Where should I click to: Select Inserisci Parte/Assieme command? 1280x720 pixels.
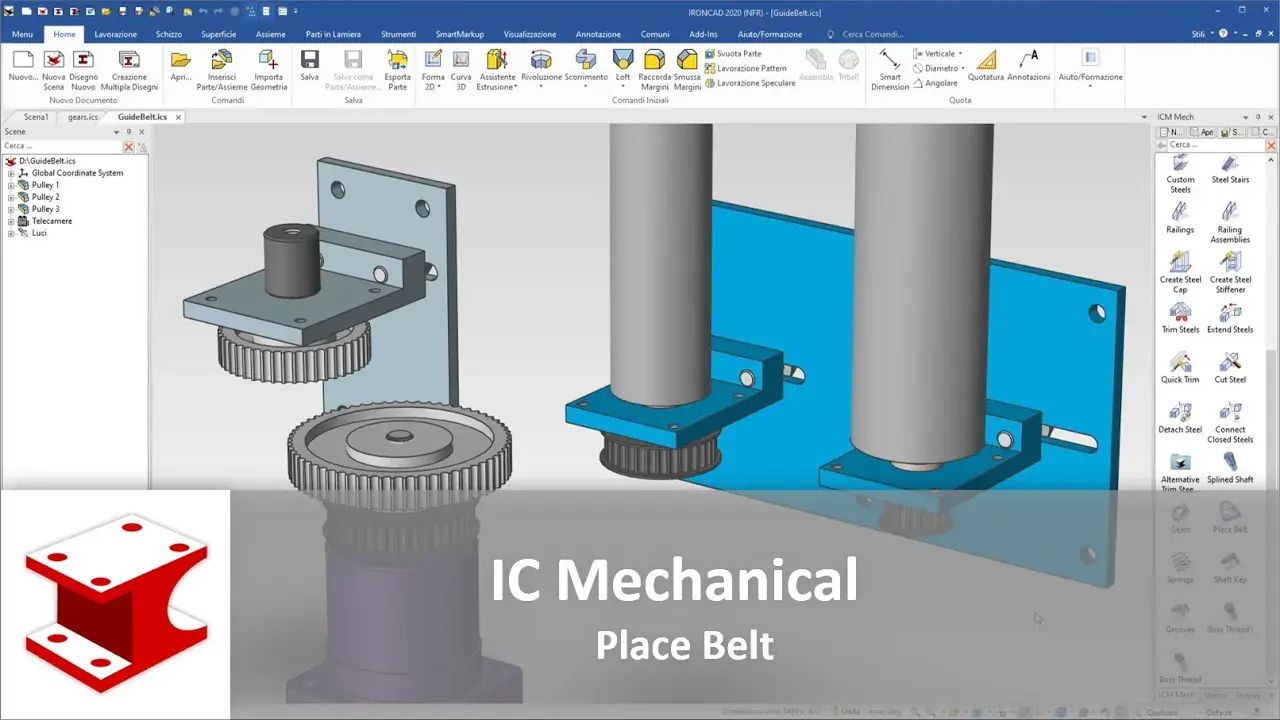(221, 70)
